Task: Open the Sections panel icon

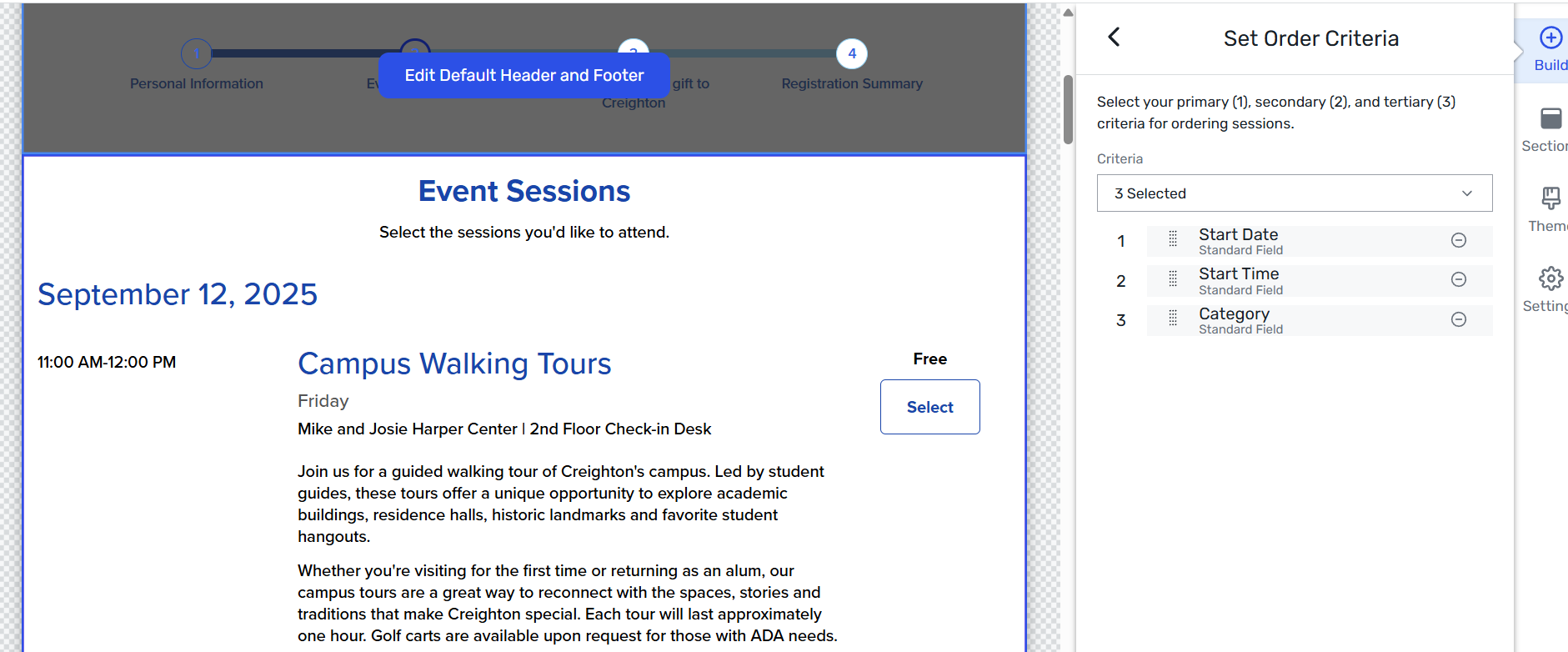Action: pos(1550,118)
